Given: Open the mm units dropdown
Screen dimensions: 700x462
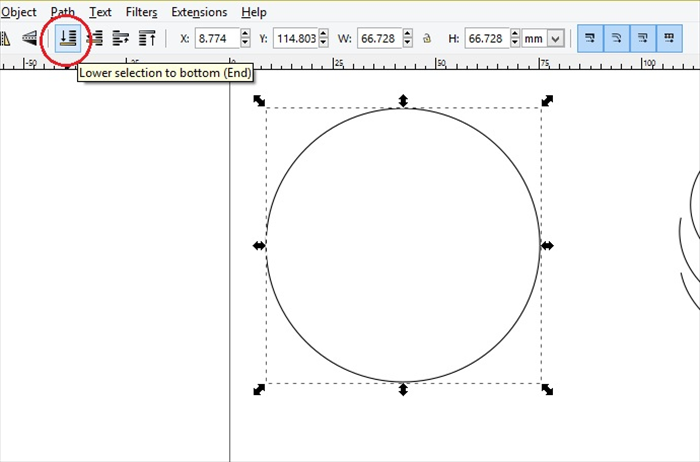Looking at the screenshot, I should click(543, 39).
